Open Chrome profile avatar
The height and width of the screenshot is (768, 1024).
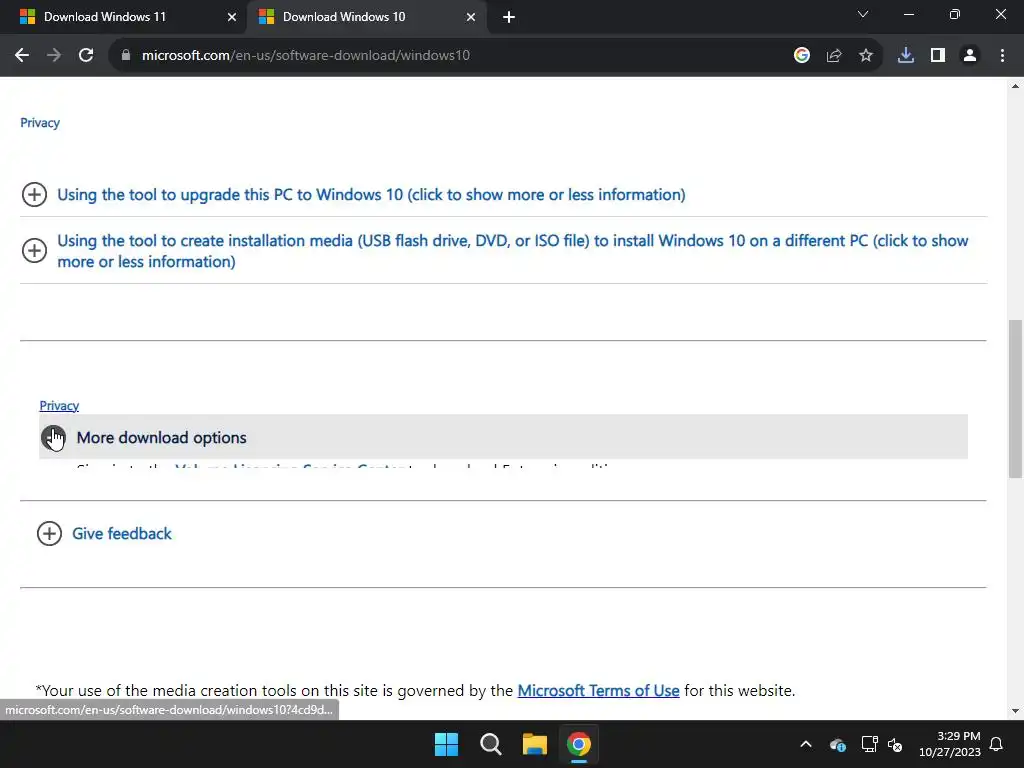(969, 56)
